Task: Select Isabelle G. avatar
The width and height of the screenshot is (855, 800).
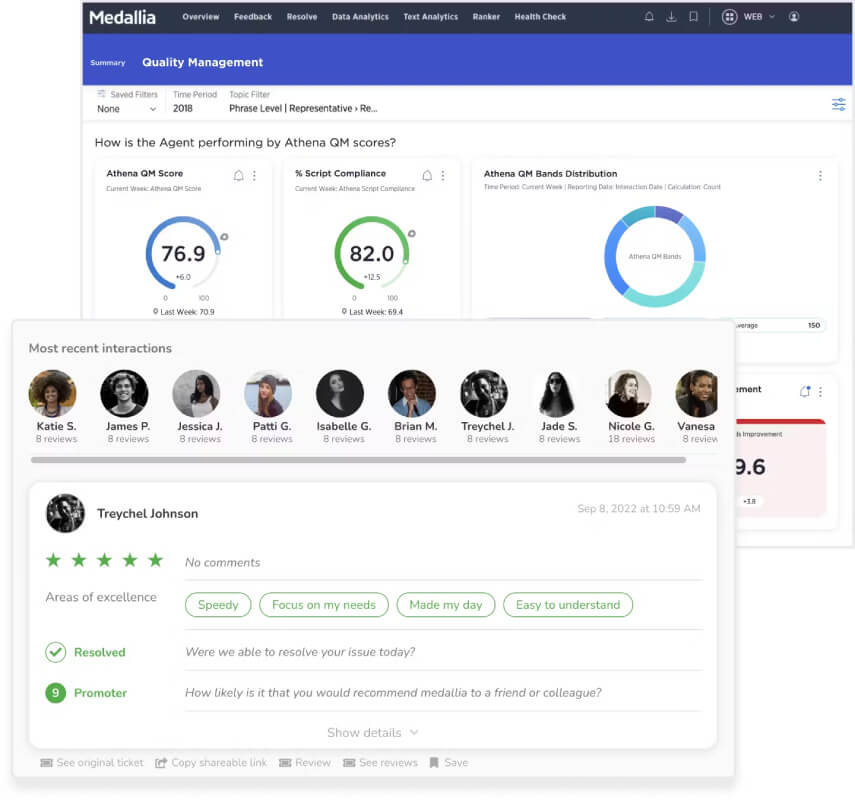Action: [340, 393]
